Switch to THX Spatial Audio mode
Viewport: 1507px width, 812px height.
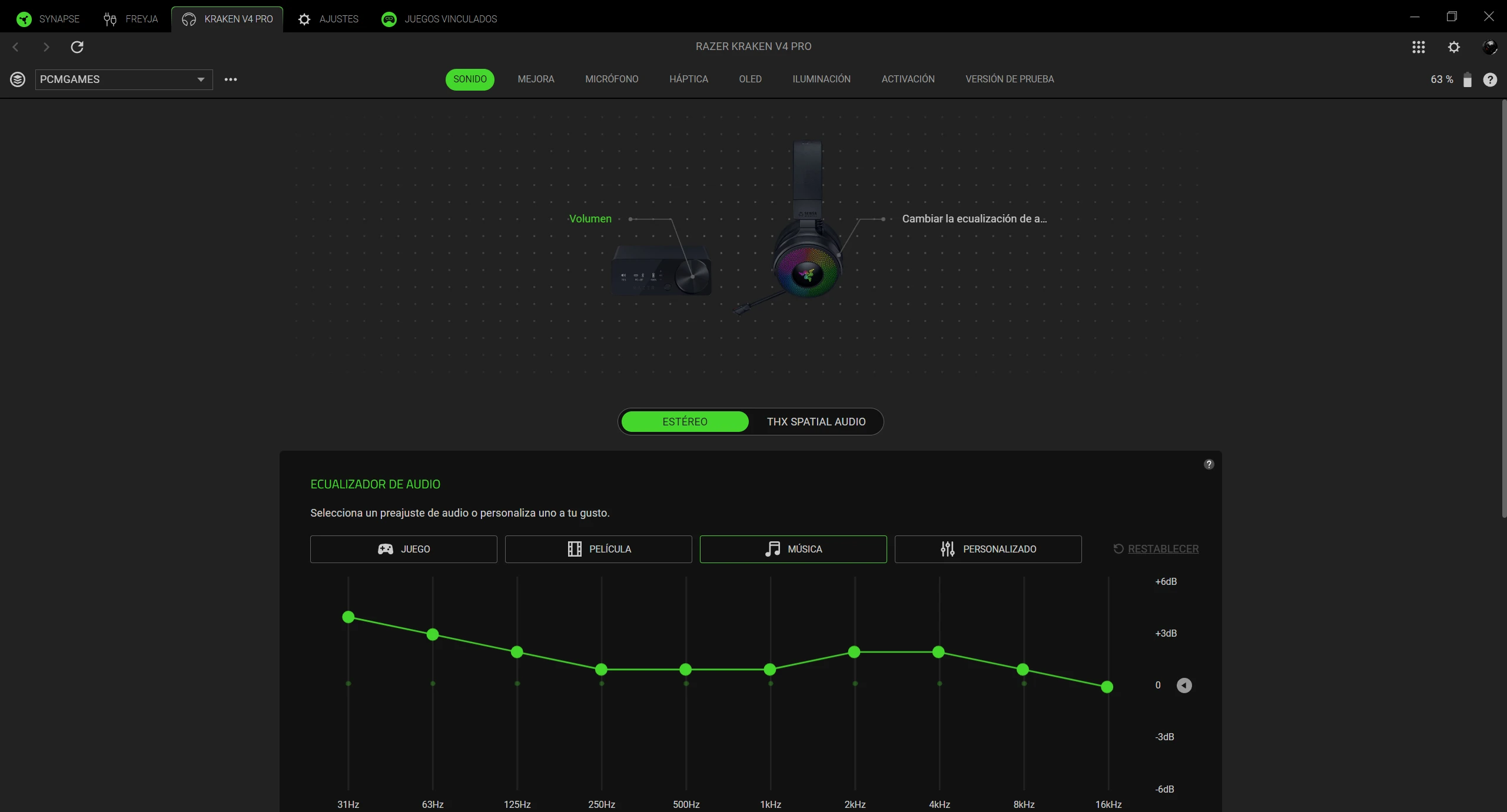(816, 422)
